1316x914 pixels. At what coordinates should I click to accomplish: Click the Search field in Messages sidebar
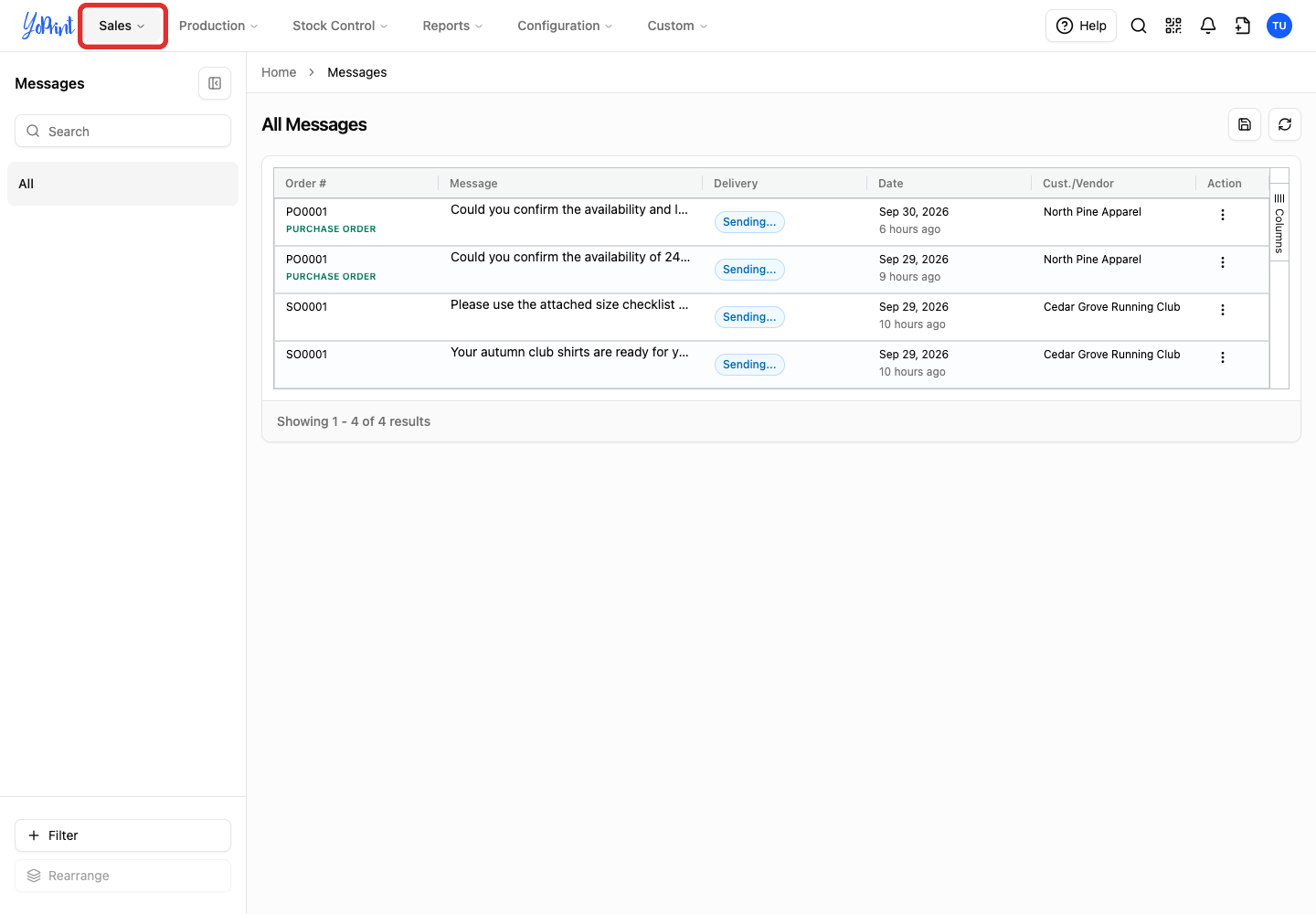(x=122, y=131)
